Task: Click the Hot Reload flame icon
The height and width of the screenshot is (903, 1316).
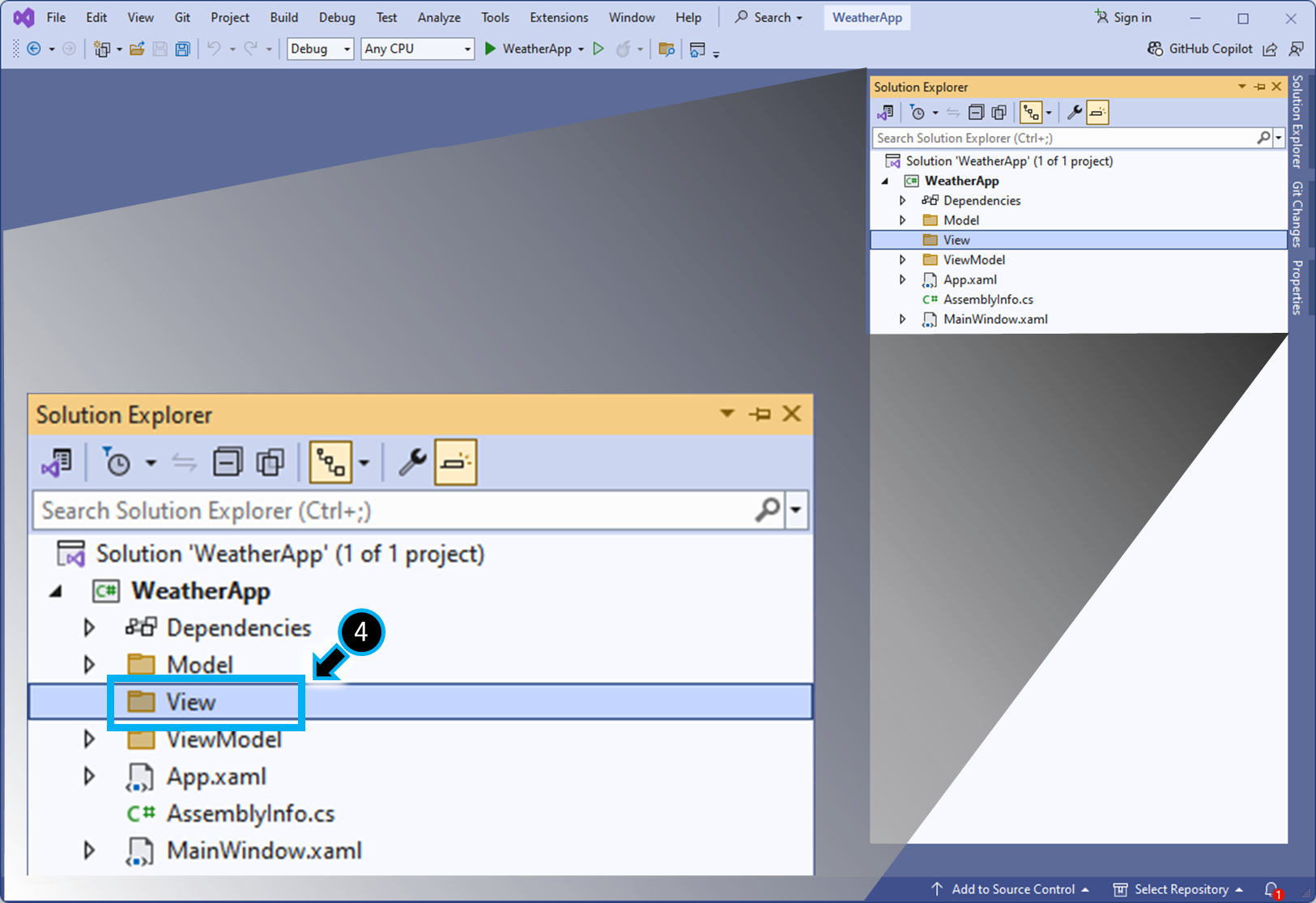Action: tap(623, 49)
